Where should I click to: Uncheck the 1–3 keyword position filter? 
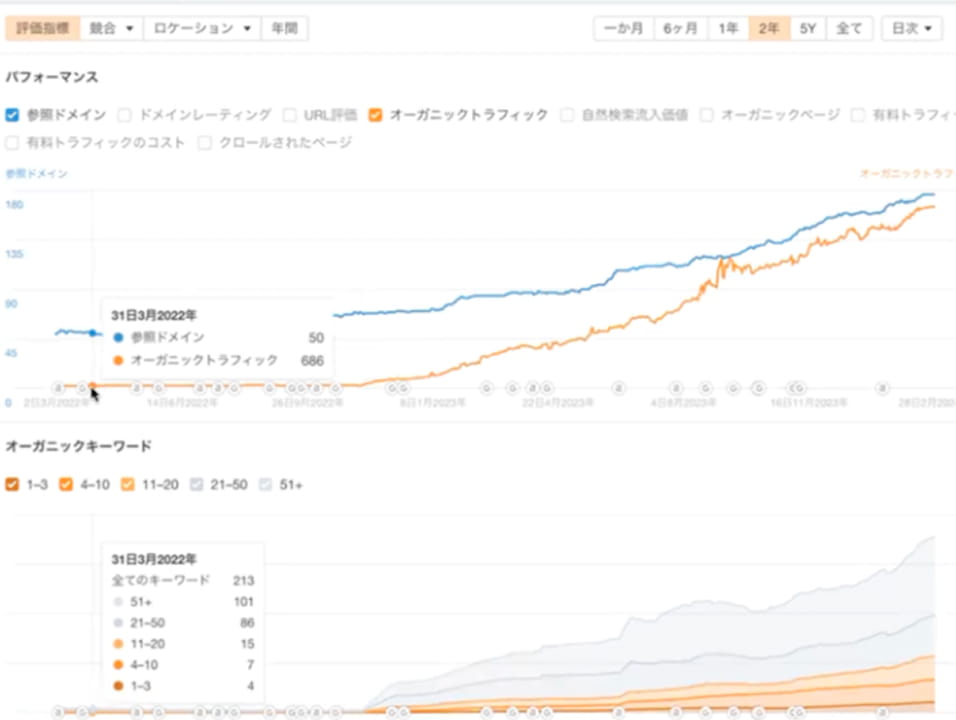tap(12, 485)
